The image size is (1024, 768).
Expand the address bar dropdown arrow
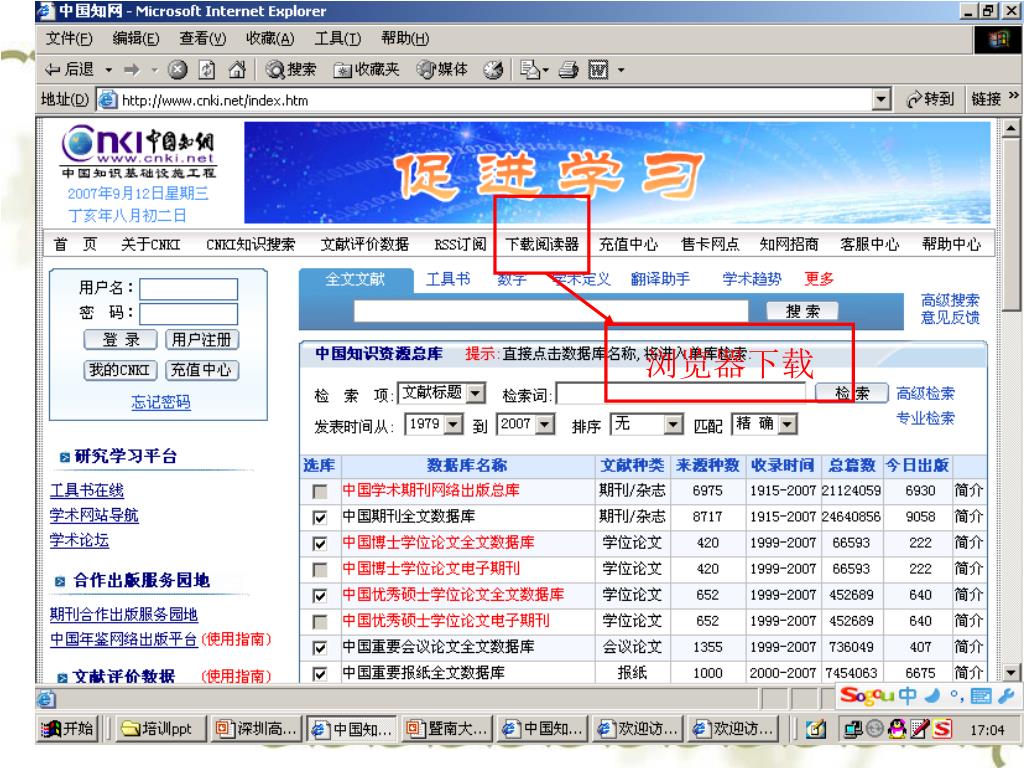point(882,99)
